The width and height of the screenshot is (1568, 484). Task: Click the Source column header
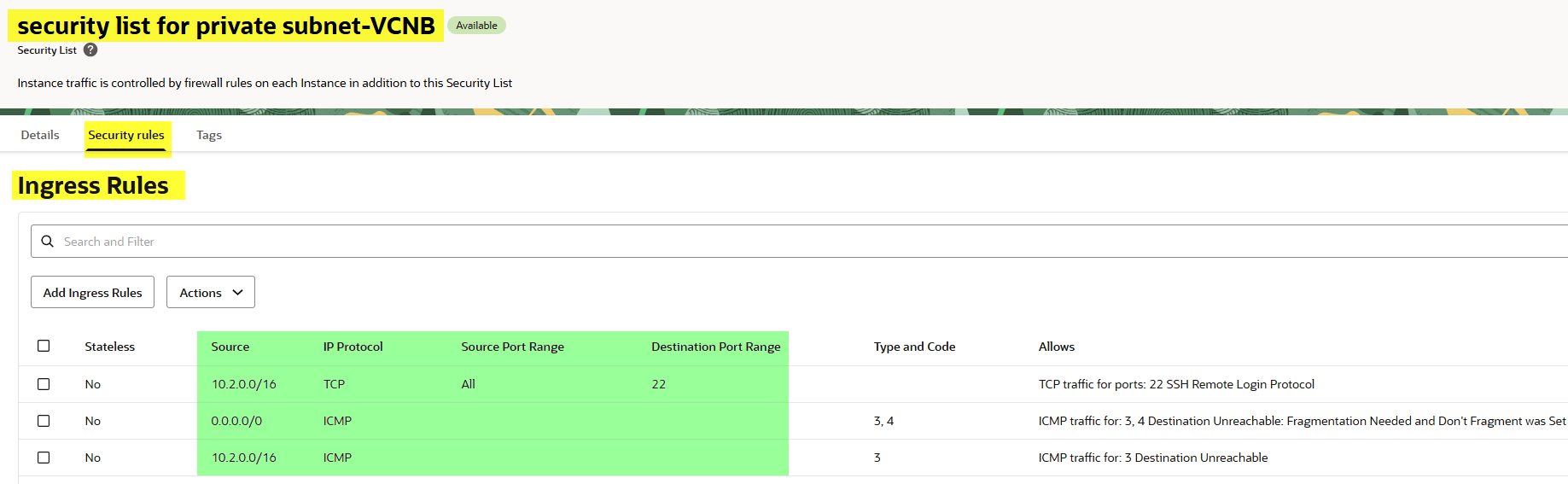(230, 347)
